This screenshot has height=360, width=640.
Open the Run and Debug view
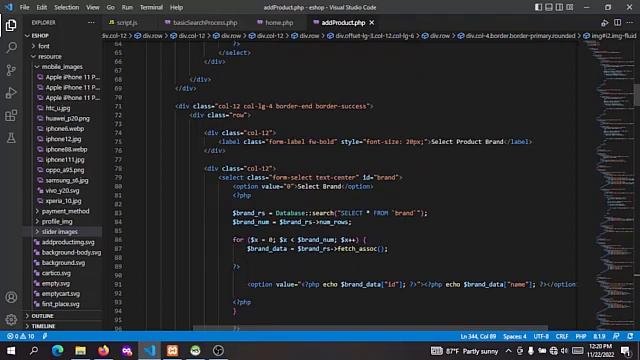(x=11, y=93)
